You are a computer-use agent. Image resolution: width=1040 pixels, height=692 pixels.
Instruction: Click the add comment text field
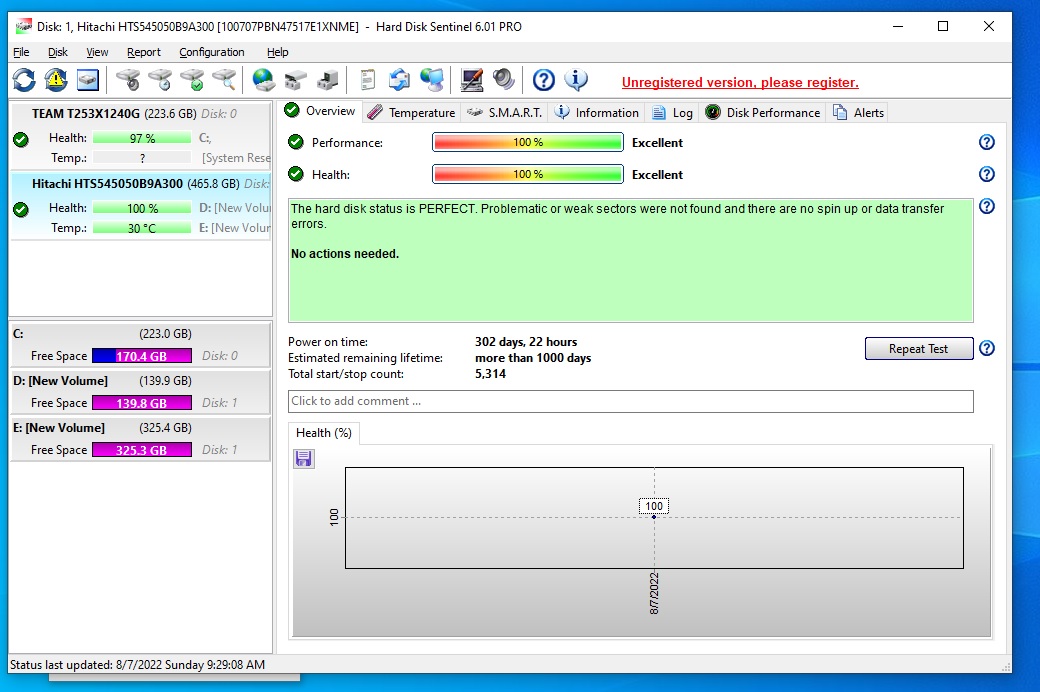[x=630, y=401]
